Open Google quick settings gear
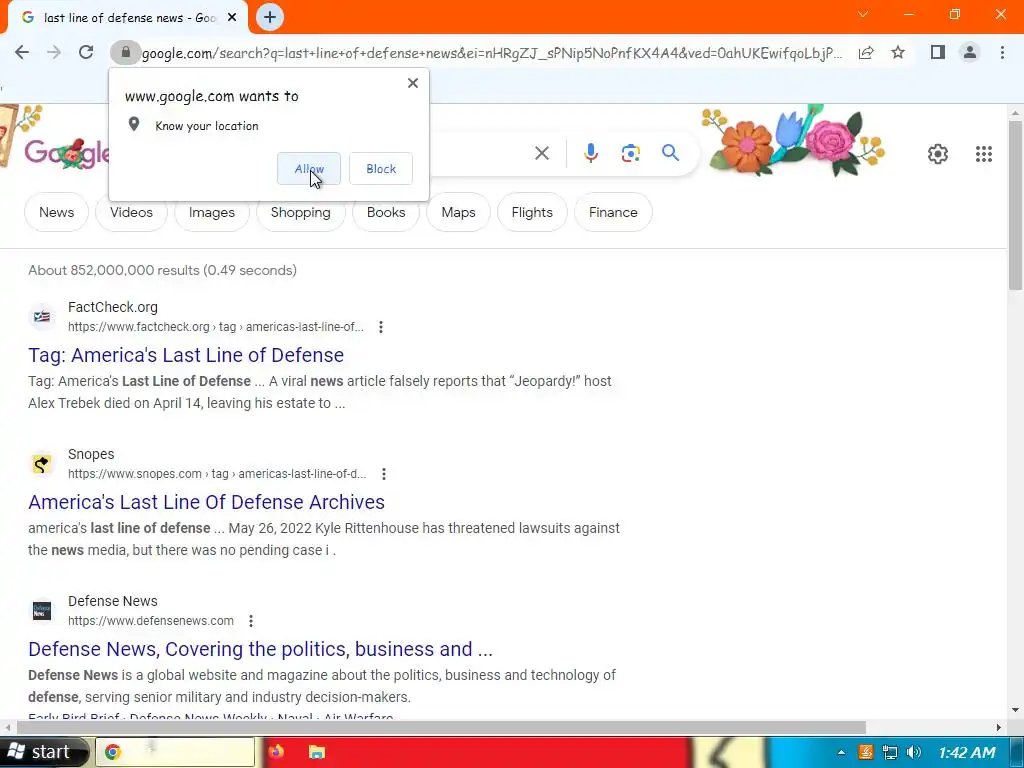 938,154
